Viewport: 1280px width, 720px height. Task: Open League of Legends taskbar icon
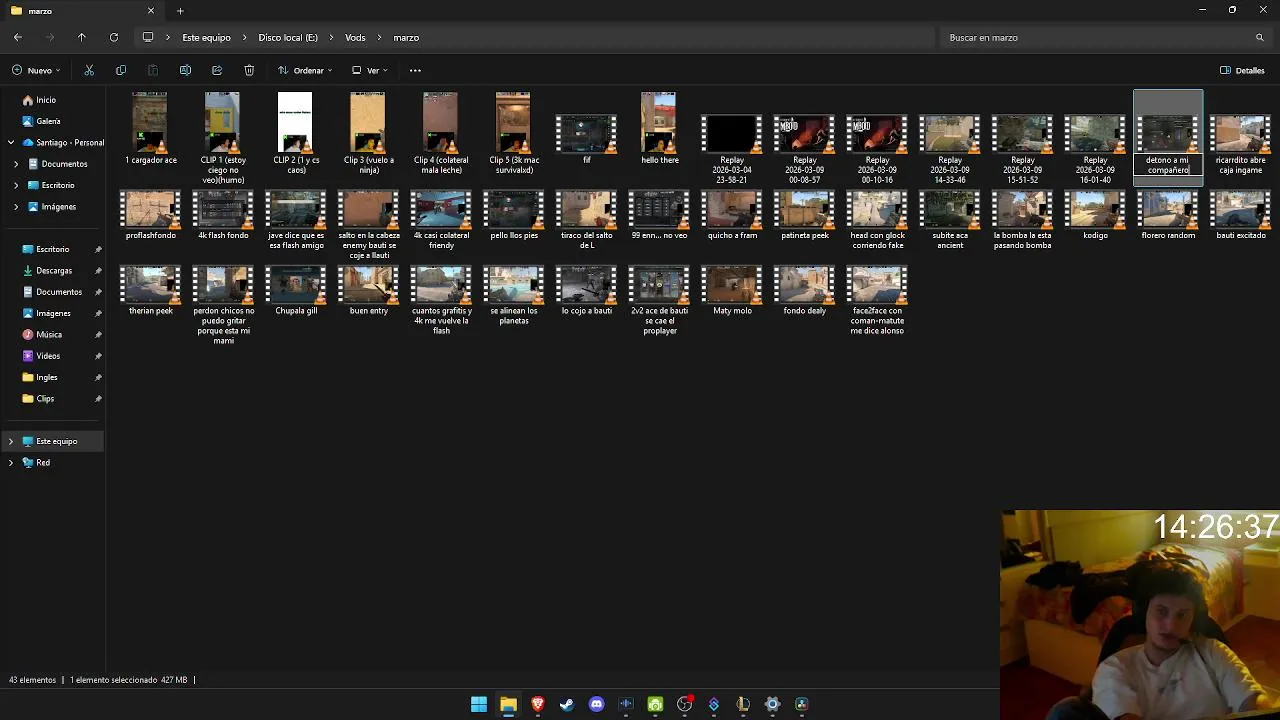[x=743, y=704]
